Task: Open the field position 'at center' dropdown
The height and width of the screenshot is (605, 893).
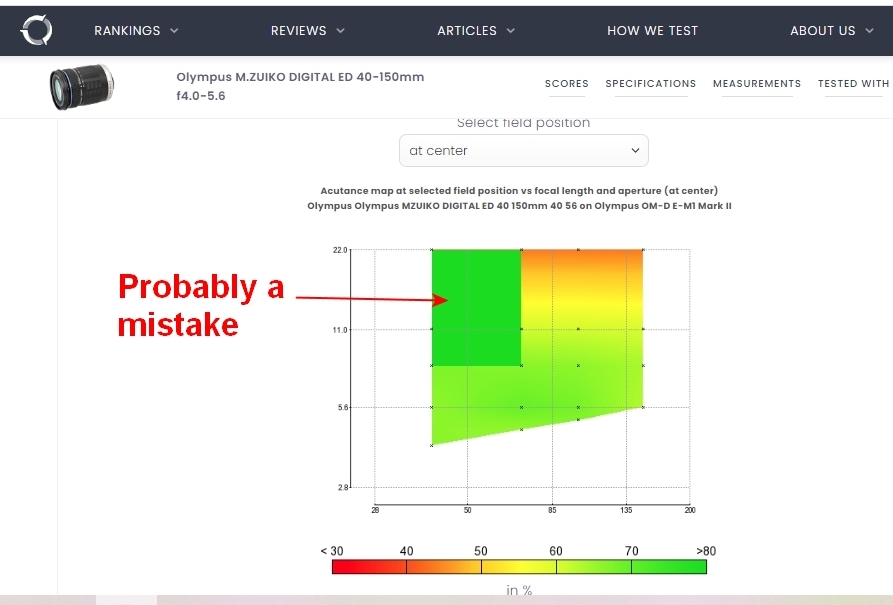Action: (x=523, y=151)
